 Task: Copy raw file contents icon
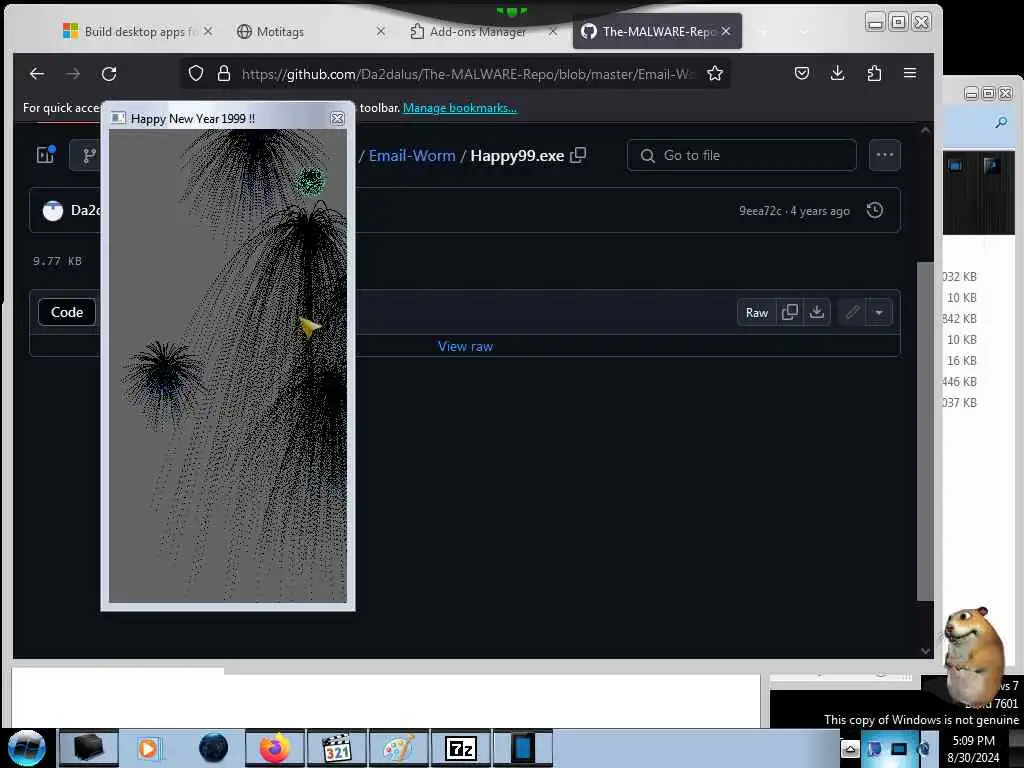790,312
